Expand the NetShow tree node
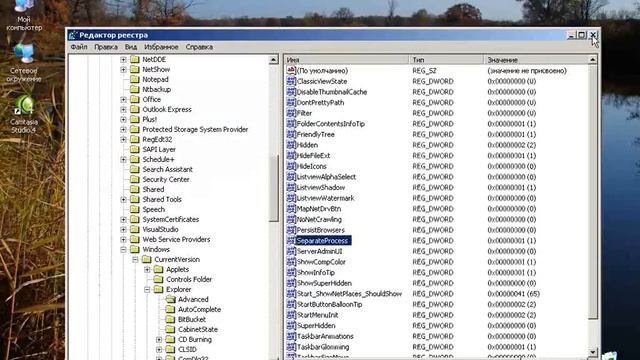 coord(123,70)
